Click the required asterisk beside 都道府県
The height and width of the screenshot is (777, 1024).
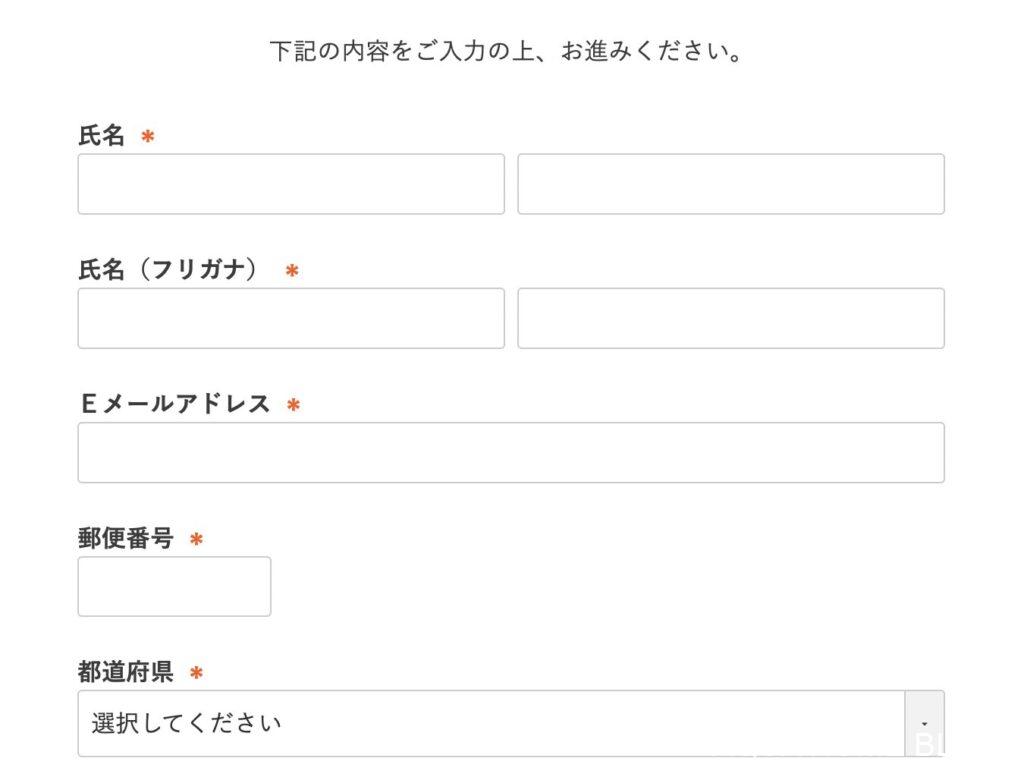[x=196, y=673]
